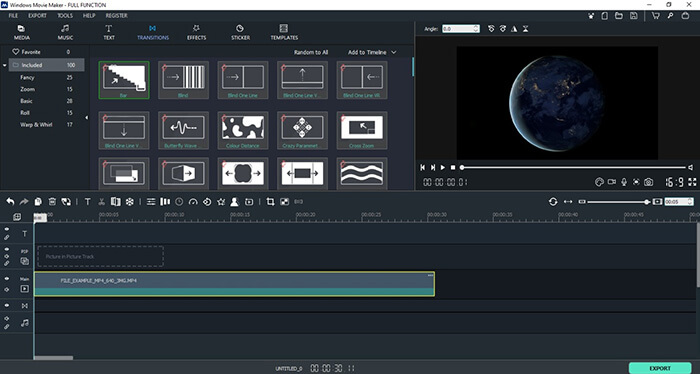
Task: Switch to the EFFECTS tab
Action: tap(196, 33)
